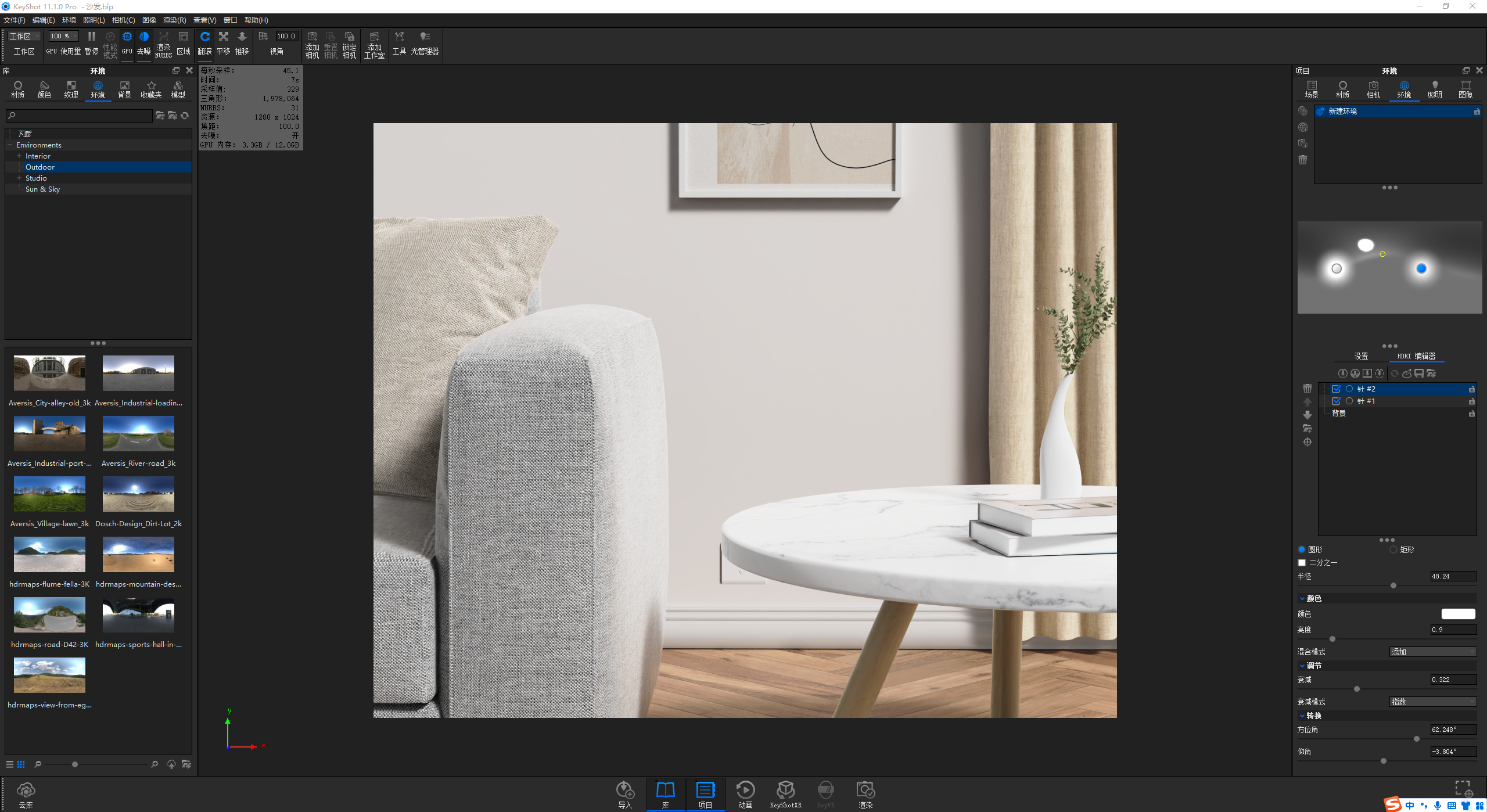This screenshot has width=1487, height=812.
Task: Select the 圆形 circular radio button
Action: tap(1302, 549)
